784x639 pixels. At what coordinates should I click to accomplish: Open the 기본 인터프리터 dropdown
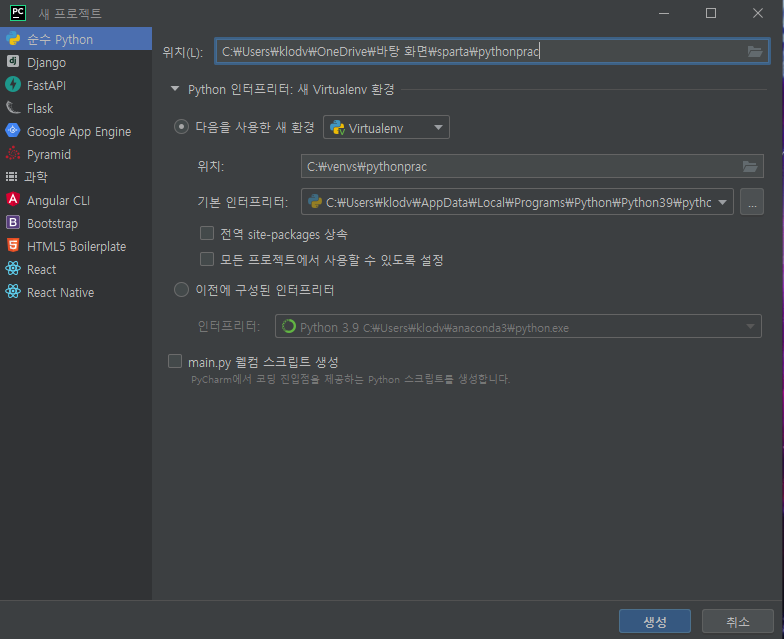pos(517,202)
